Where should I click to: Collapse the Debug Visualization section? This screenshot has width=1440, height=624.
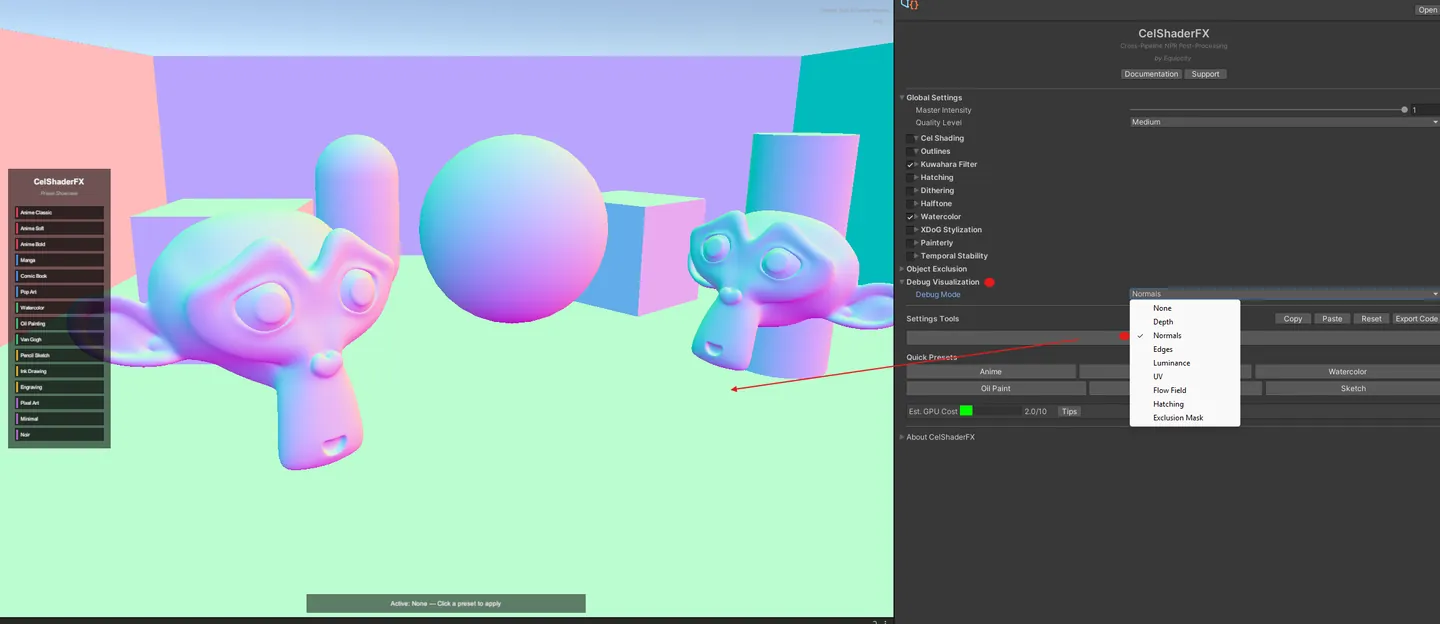[902, 282]
